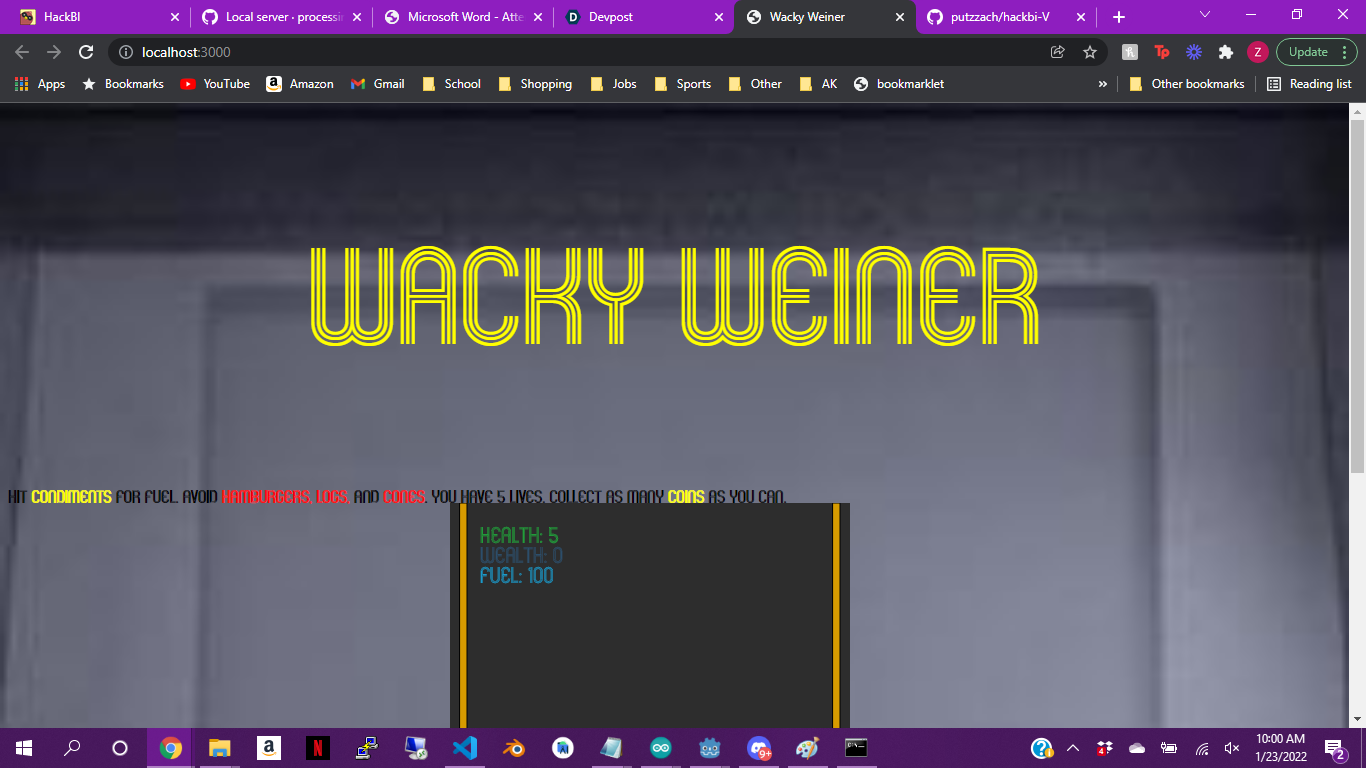Viewport: 1366px width, 768px height.
Task: Open Arduino IDE from the taskbar
Action: pyautogui.click(x=660, y=748)
